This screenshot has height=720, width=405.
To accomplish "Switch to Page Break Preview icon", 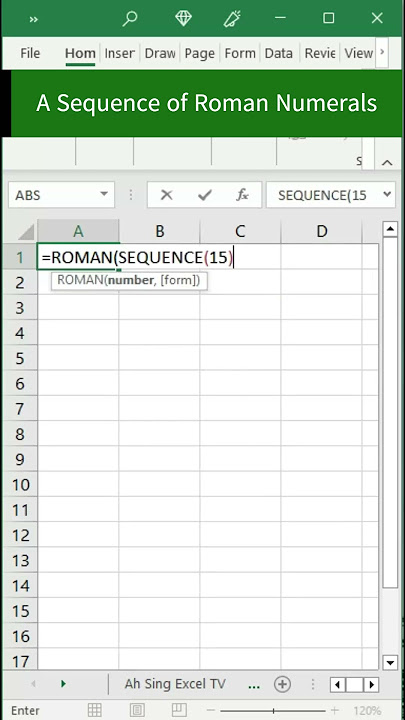I will (179, 710).
